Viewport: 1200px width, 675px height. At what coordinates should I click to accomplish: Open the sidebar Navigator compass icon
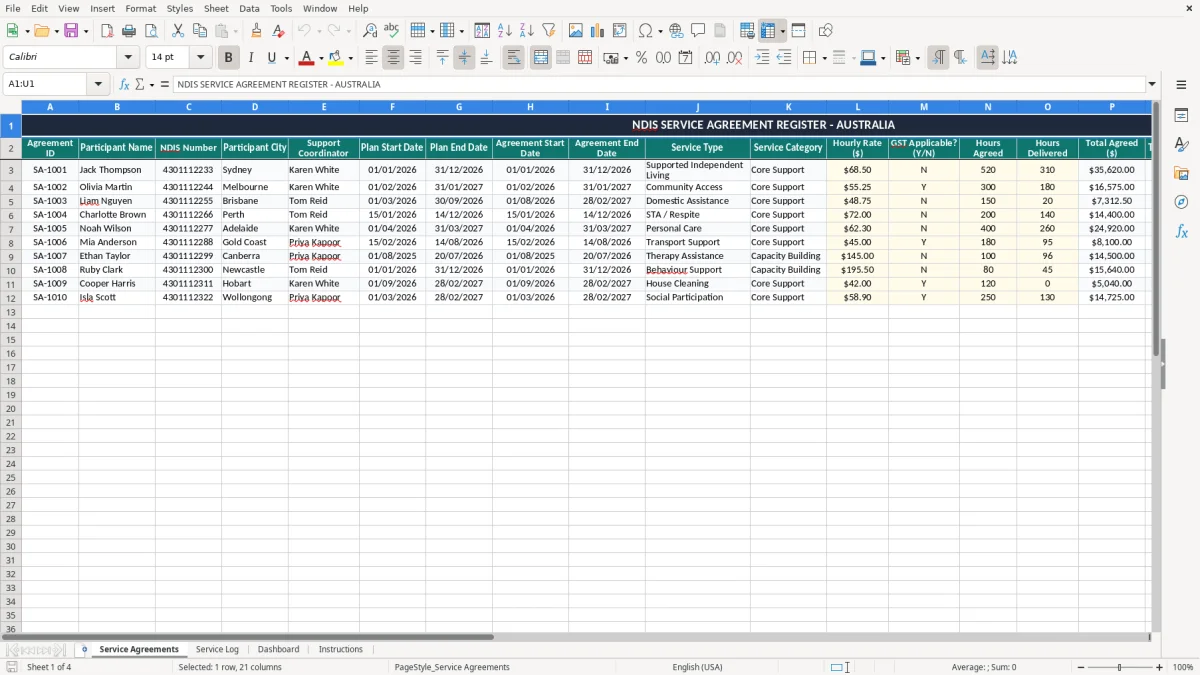[x=1181, y=203]
